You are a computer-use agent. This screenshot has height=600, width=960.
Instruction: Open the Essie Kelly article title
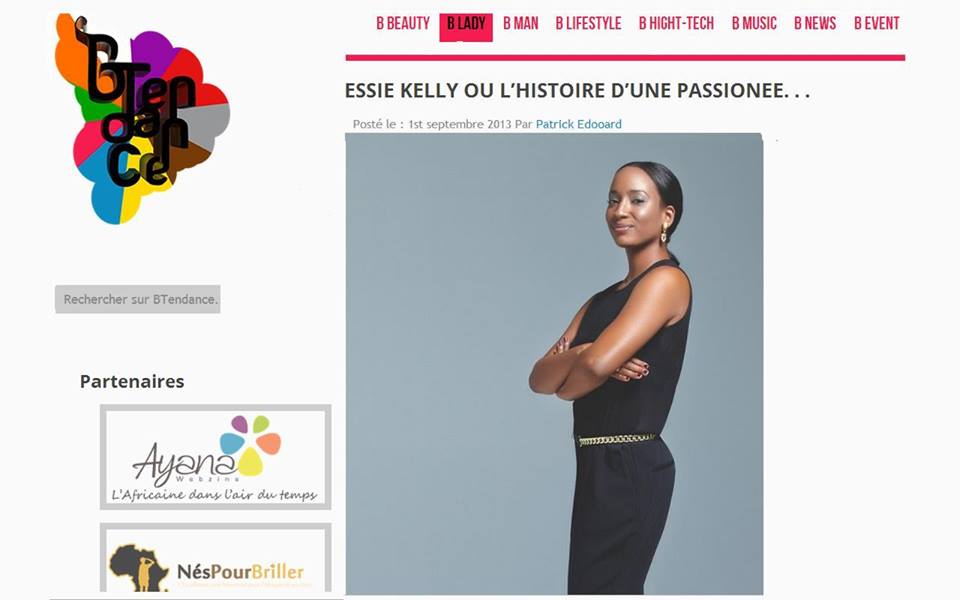[577, 91]
